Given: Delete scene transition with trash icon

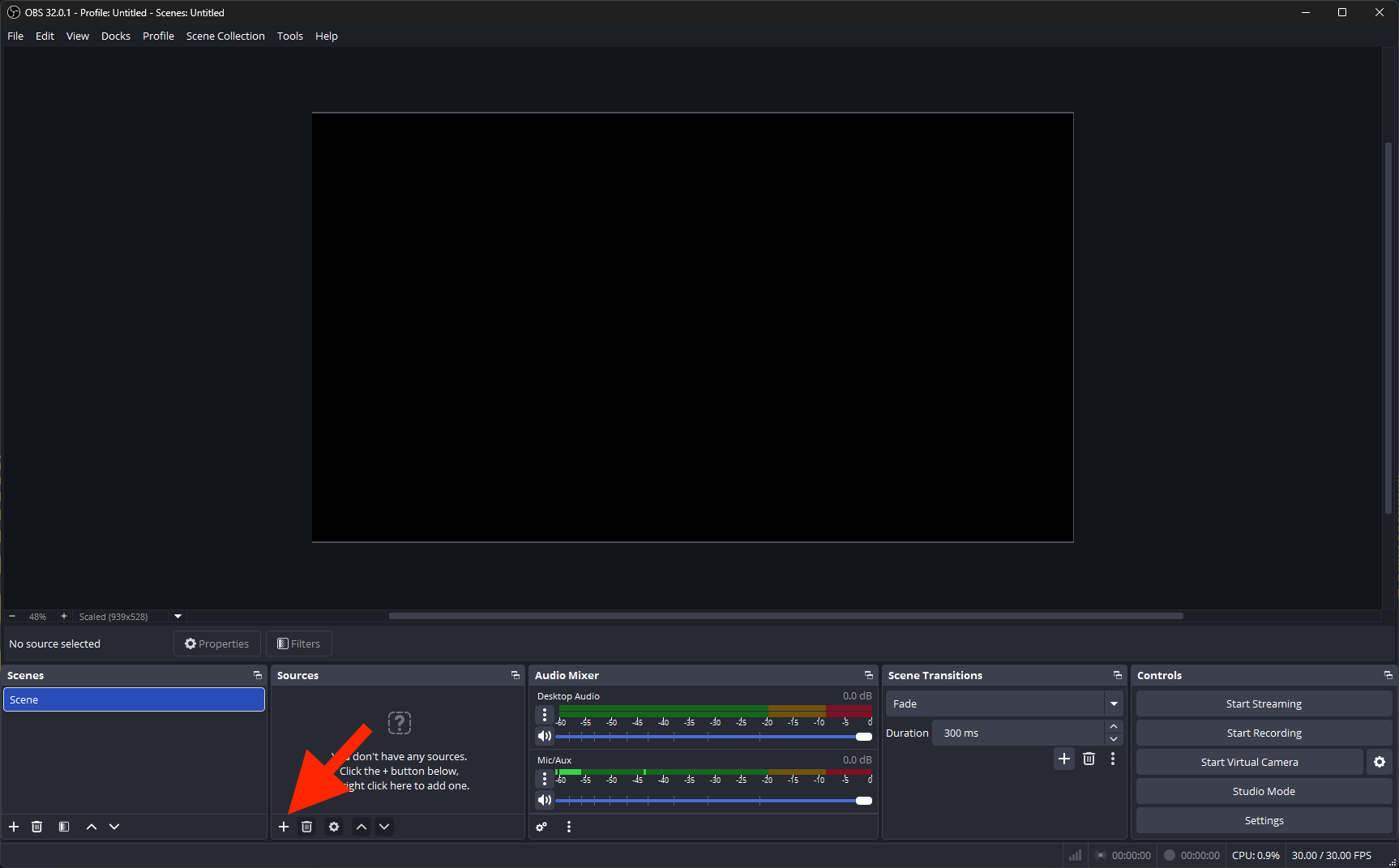Looking at the screenshot, I should click(1089, 759).
